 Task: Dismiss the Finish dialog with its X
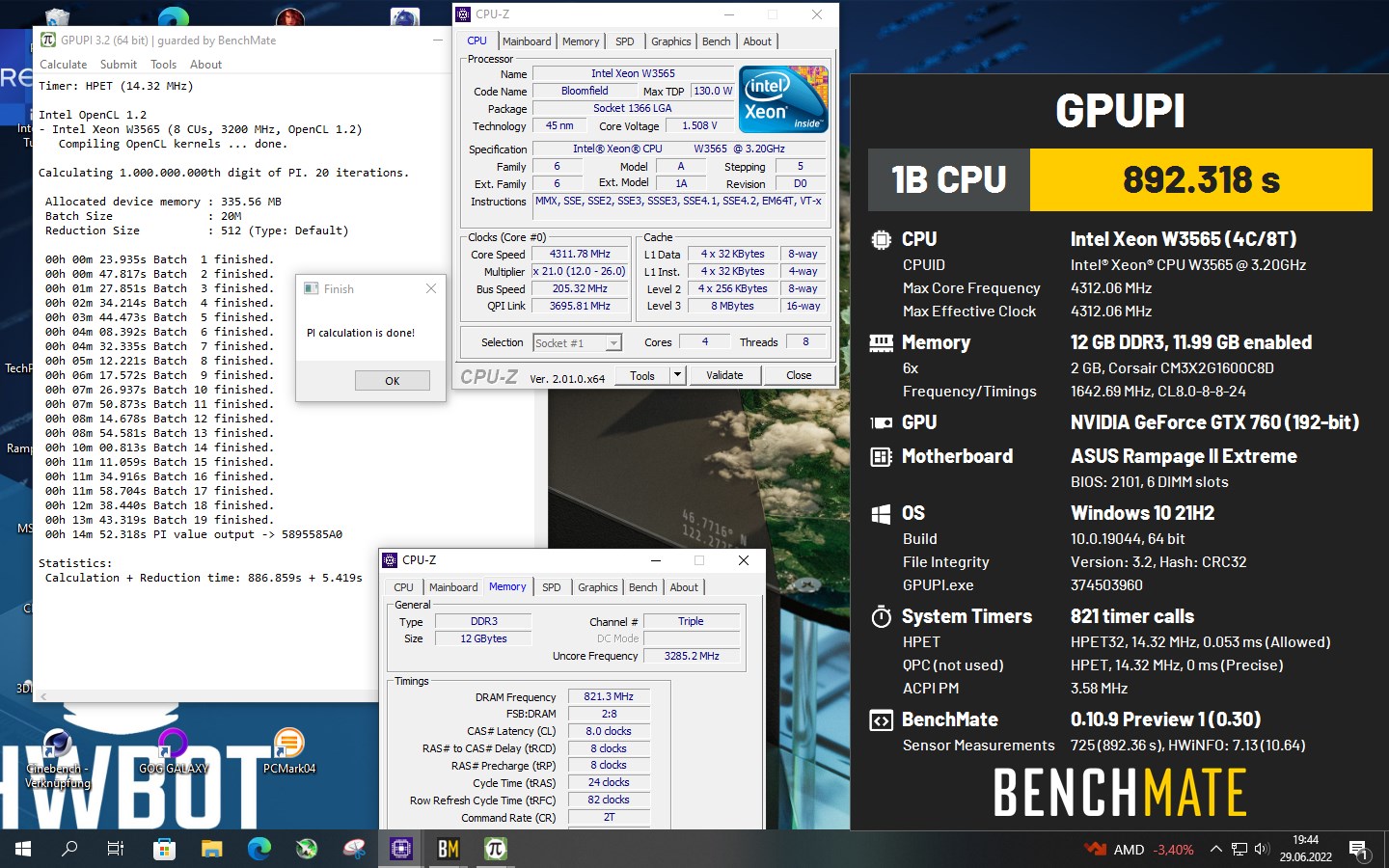tap(431, 288)
